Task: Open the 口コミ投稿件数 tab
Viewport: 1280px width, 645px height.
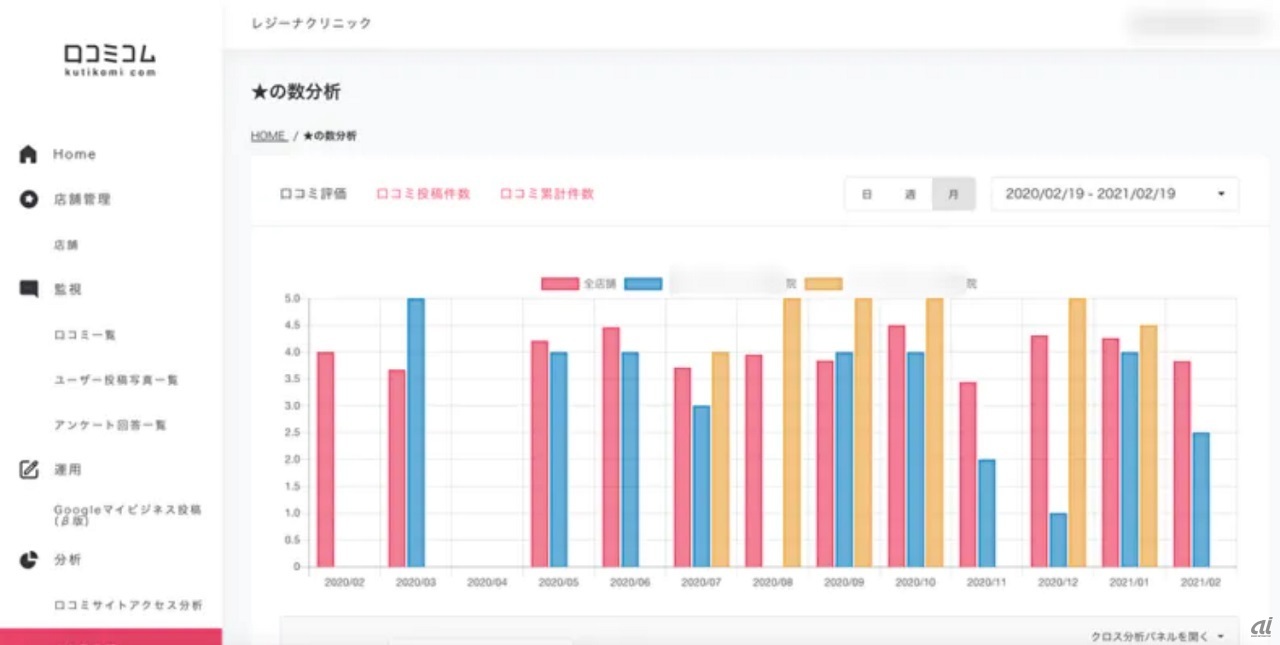Action: 423,194
